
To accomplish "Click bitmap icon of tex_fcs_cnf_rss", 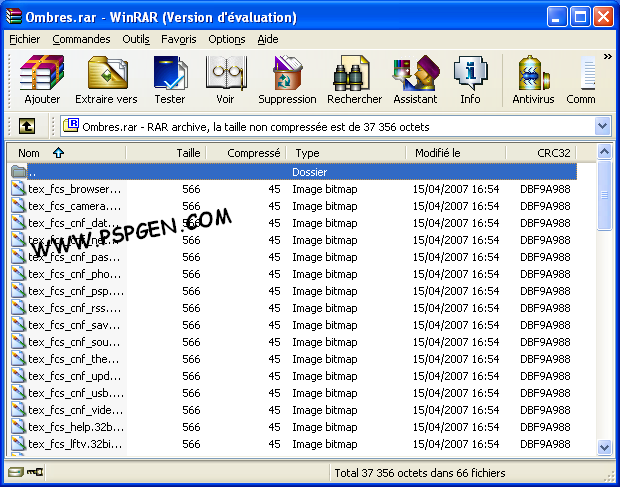I will click(18, 308).
